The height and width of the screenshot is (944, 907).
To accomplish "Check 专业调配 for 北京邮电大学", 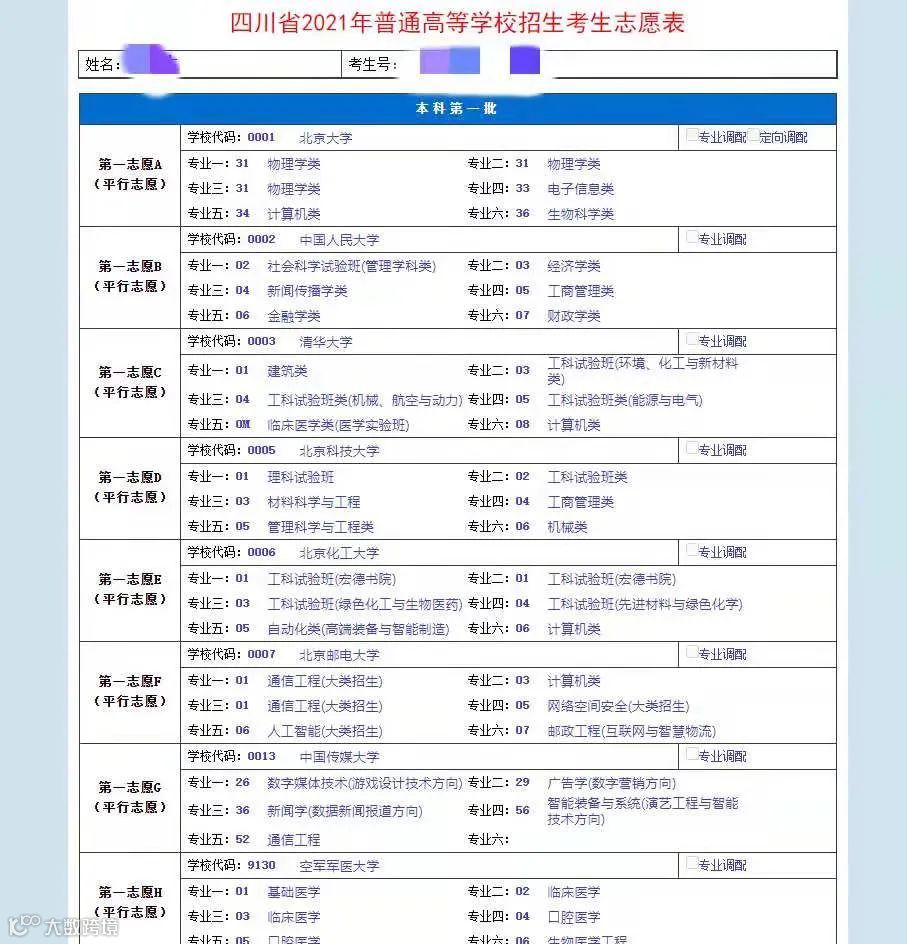I will tap(690, 654).
